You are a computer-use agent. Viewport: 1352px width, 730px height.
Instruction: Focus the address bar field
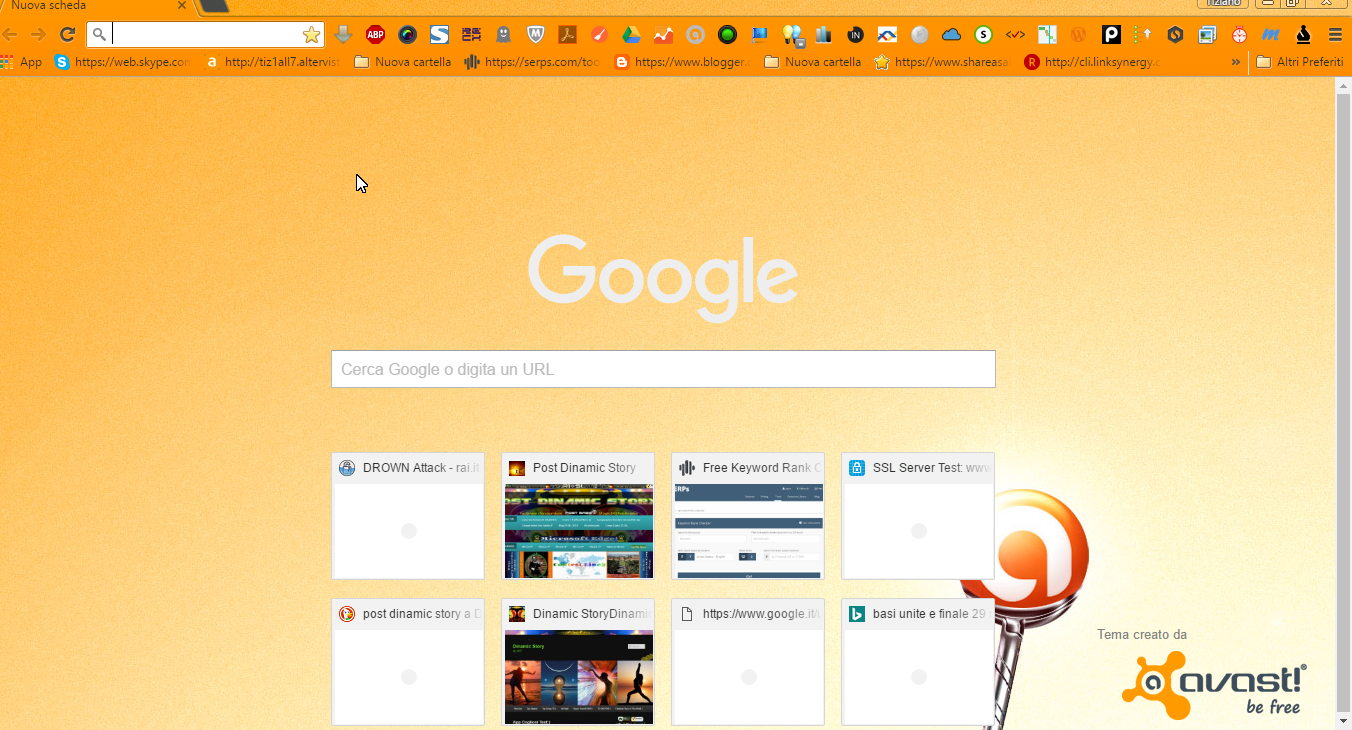point(205,35)
